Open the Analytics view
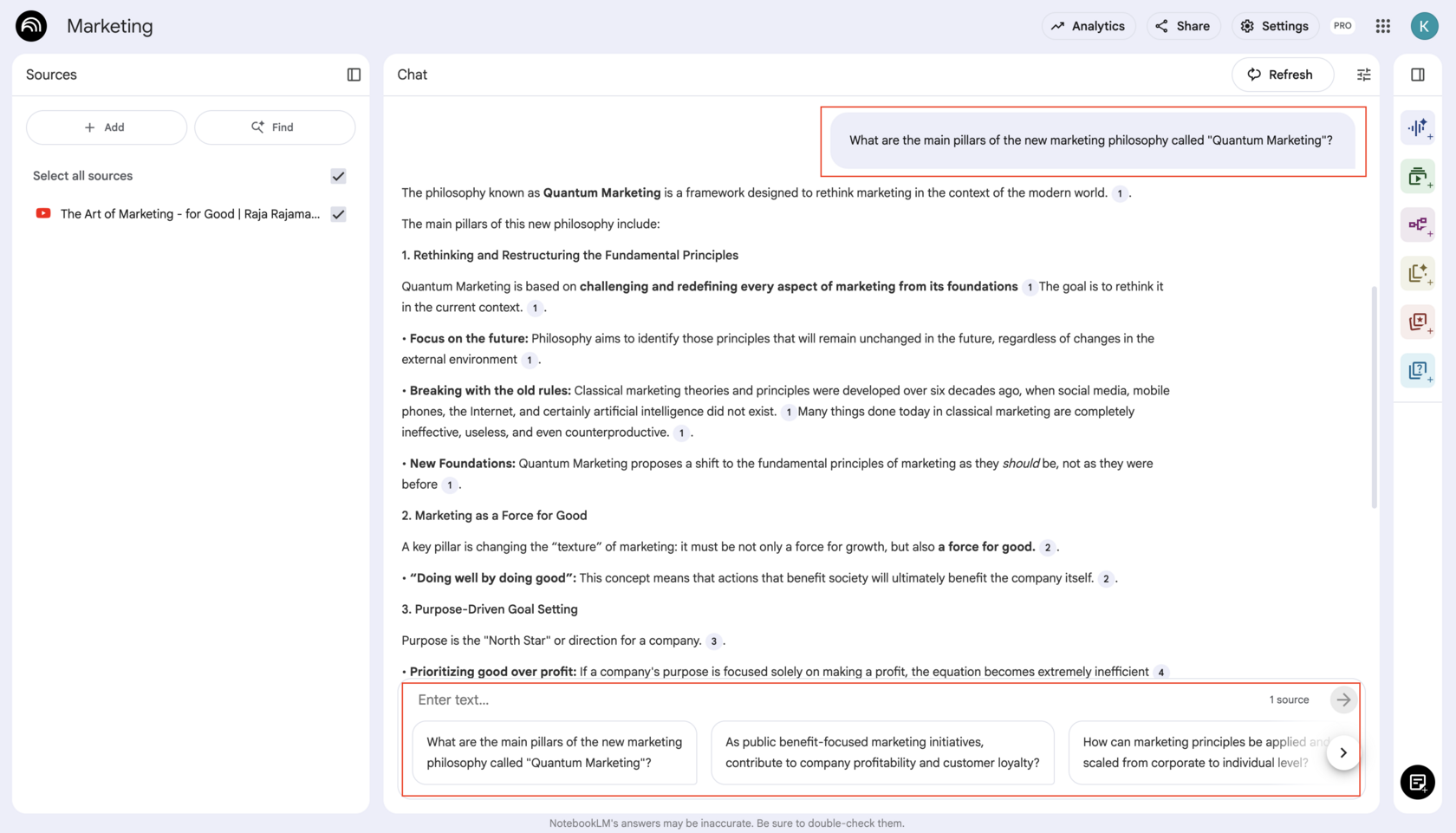1456x833 pixels. coord(1088,26)
